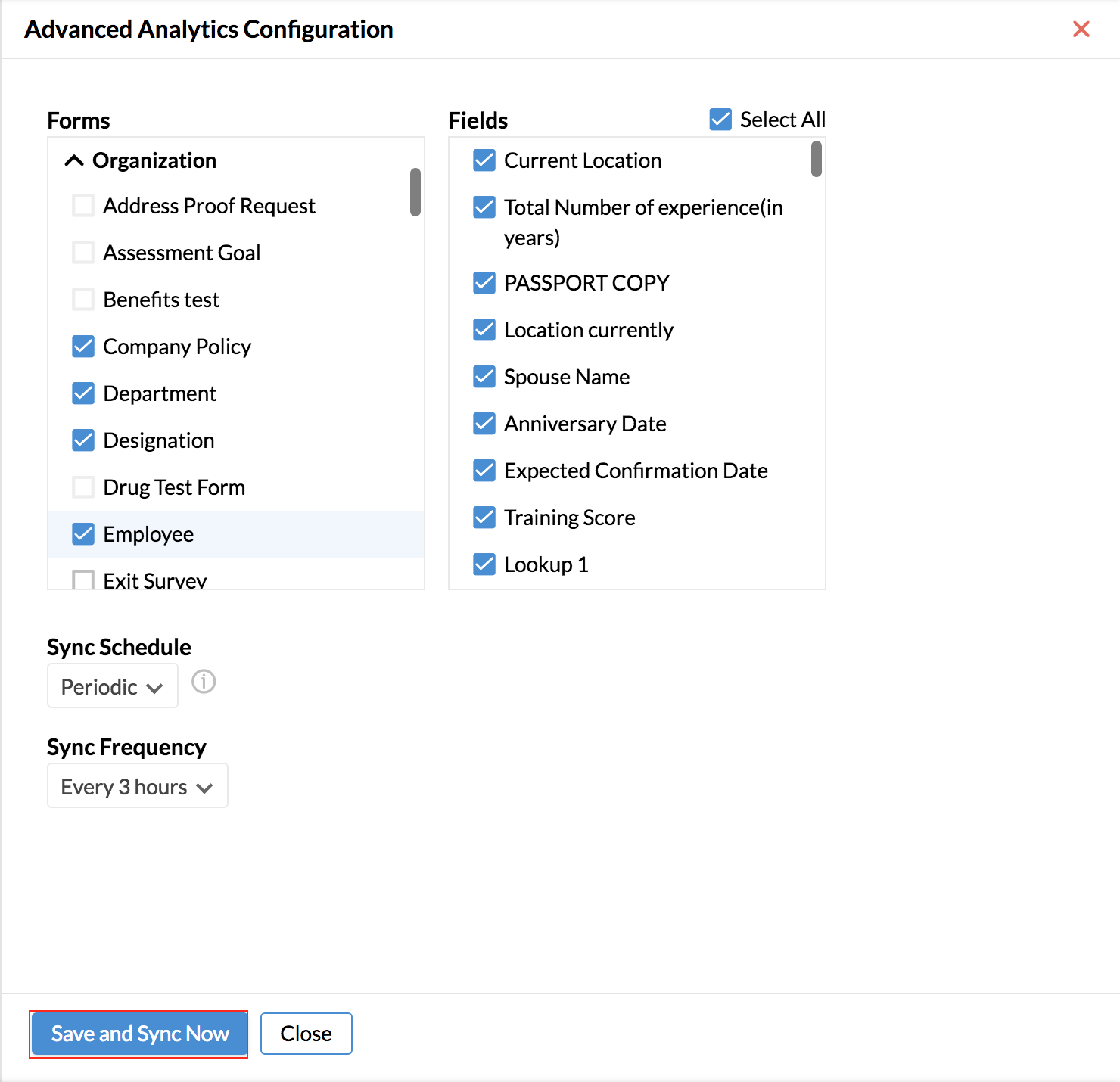Uncheck the Location currently field
The height and width of the screenshot is (1082, 1120).
click(484, 330)
